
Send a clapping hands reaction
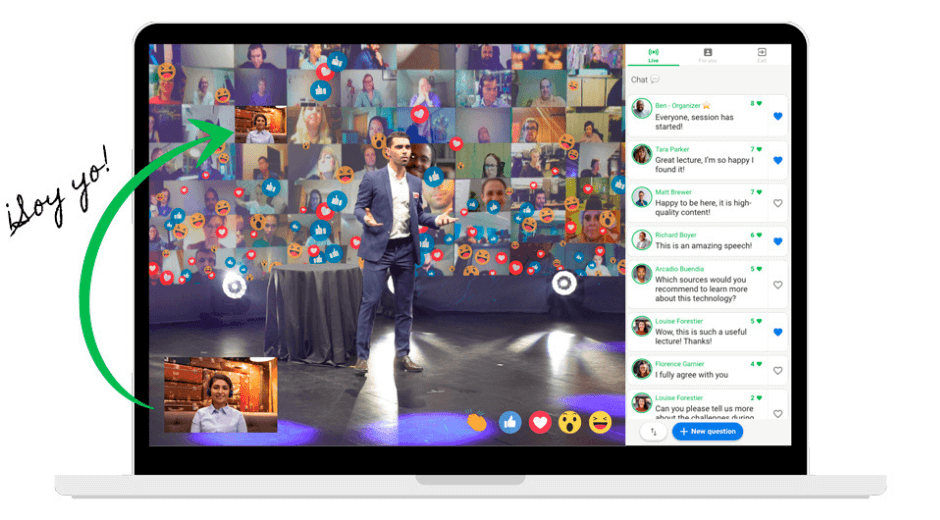478,422
